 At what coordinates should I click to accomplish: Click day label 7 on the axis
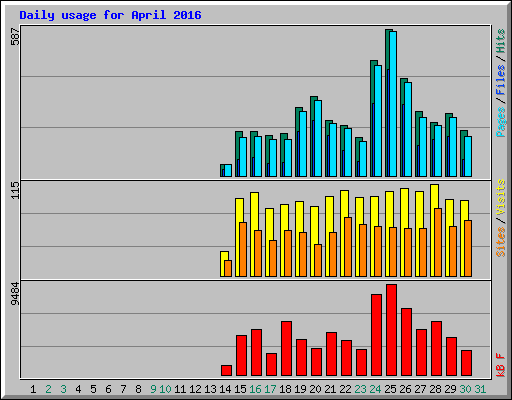123,389
